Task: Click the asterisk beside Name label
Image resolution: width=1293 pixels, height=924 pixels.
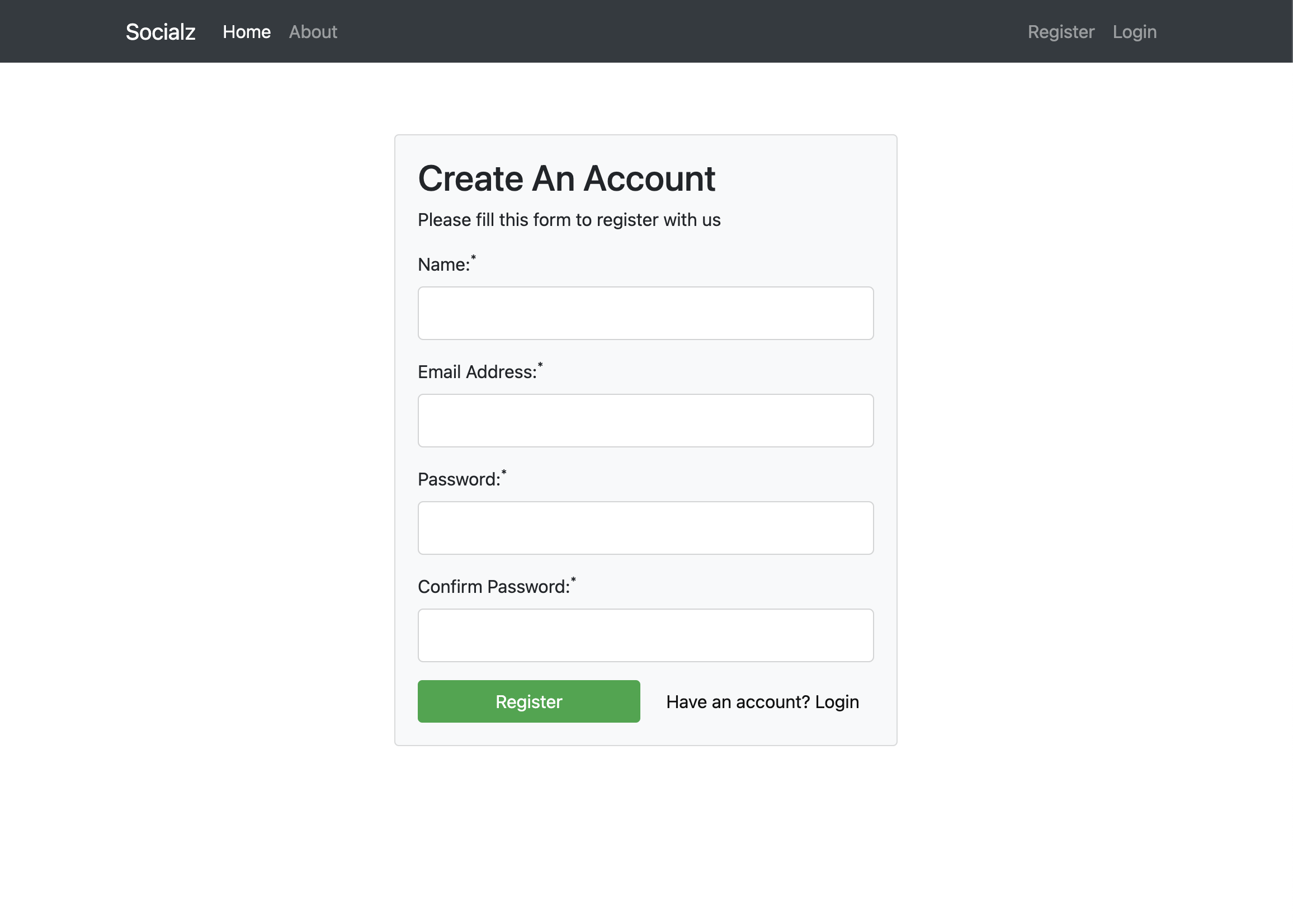Action: pos(473,258)
